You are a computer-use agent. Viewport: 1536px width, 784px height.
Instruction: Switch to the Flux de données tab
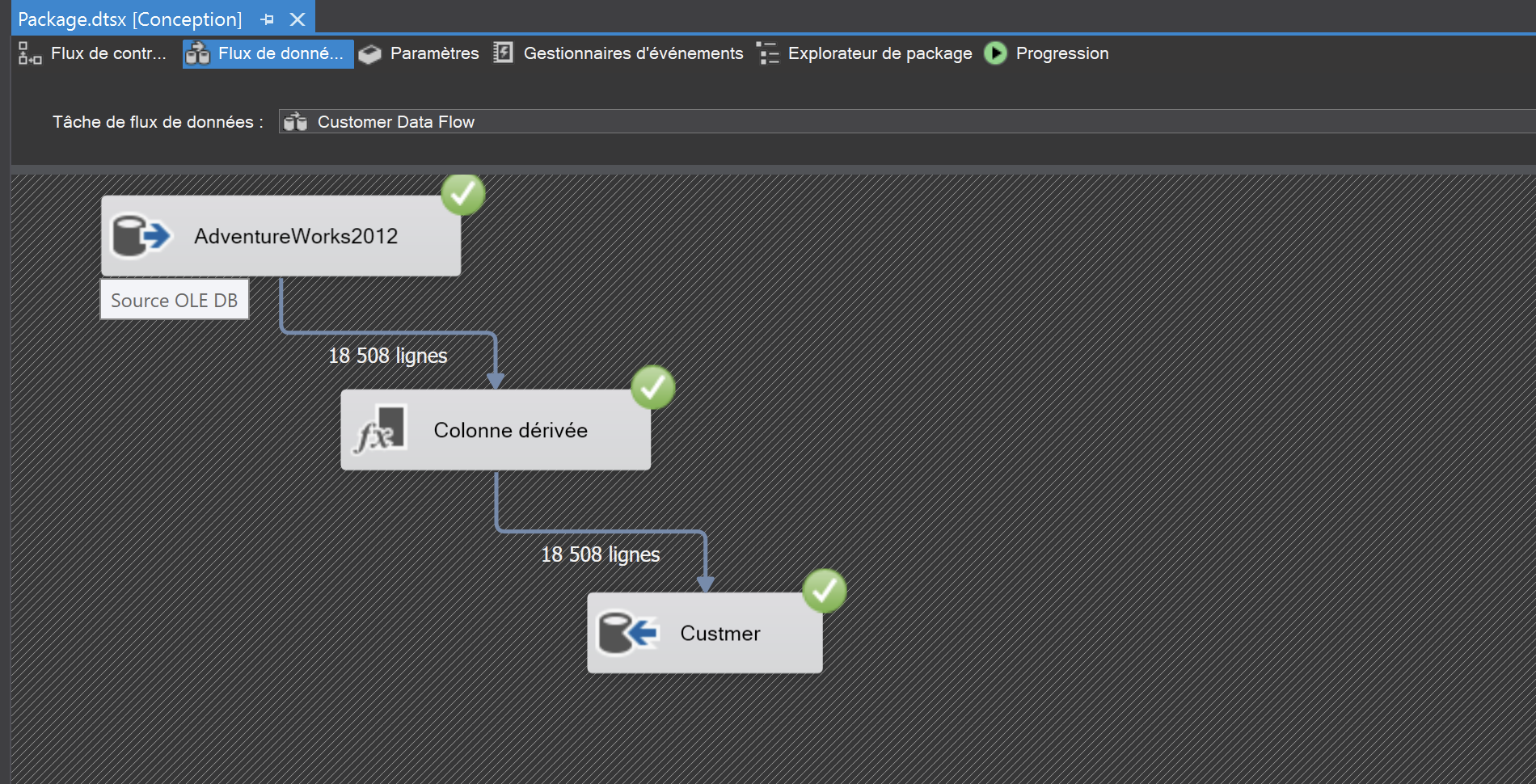[x=267, y=53]
